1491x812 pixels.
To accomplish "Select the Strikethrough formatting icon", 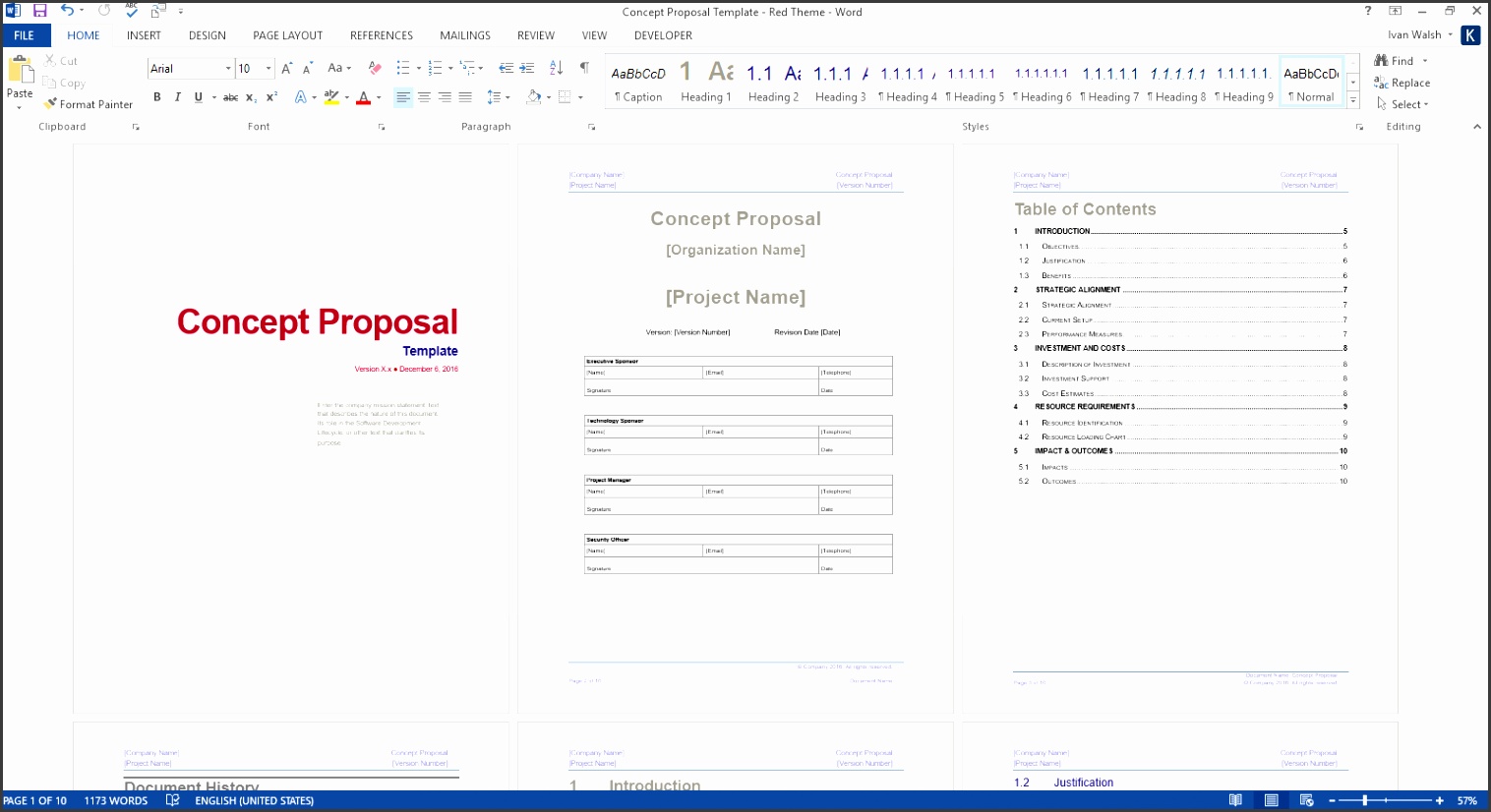I will coord(231,97).
